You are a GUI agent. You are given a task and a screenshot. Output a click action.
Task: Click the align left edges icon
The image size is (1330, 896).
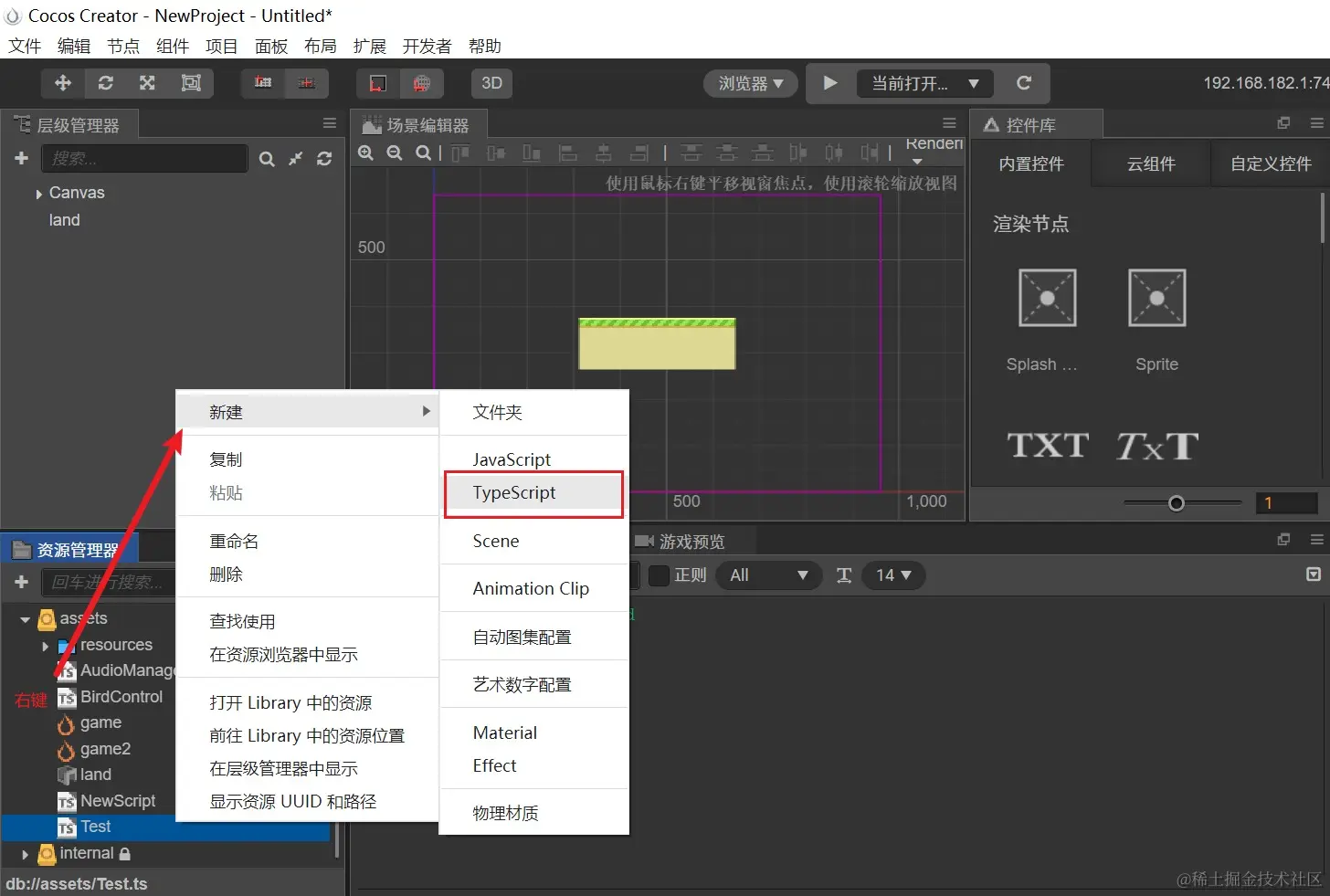tap(567, 153)
